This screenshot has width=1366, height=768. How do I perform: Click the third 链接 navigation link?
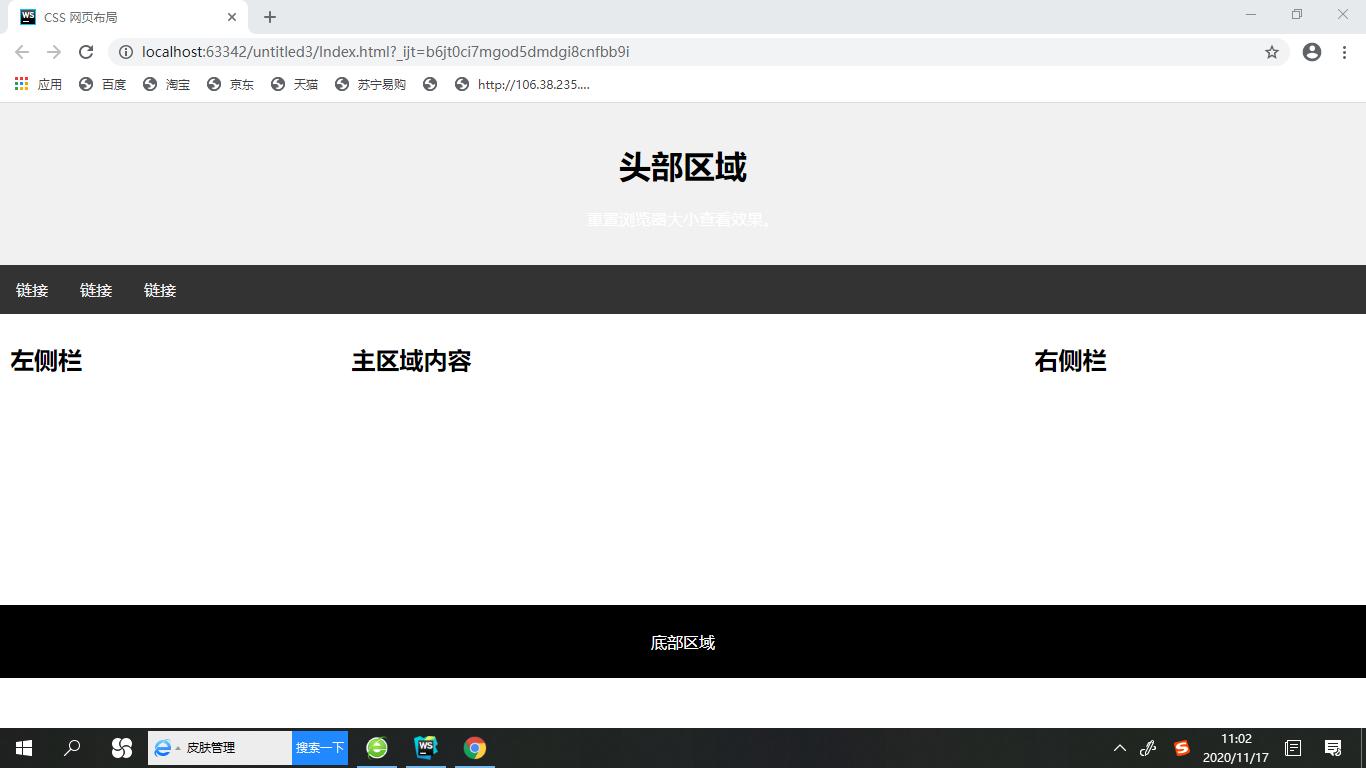[159, 290]
